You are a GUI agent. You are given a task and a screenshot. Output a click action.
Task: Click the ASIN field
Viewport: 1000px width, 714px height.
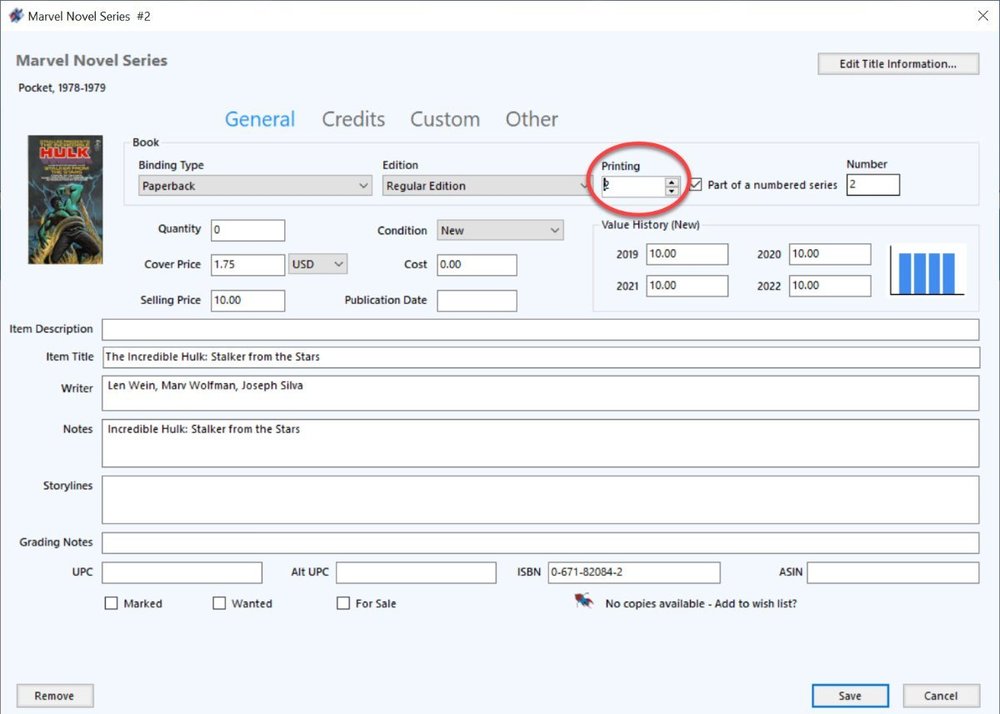point(893,572)
